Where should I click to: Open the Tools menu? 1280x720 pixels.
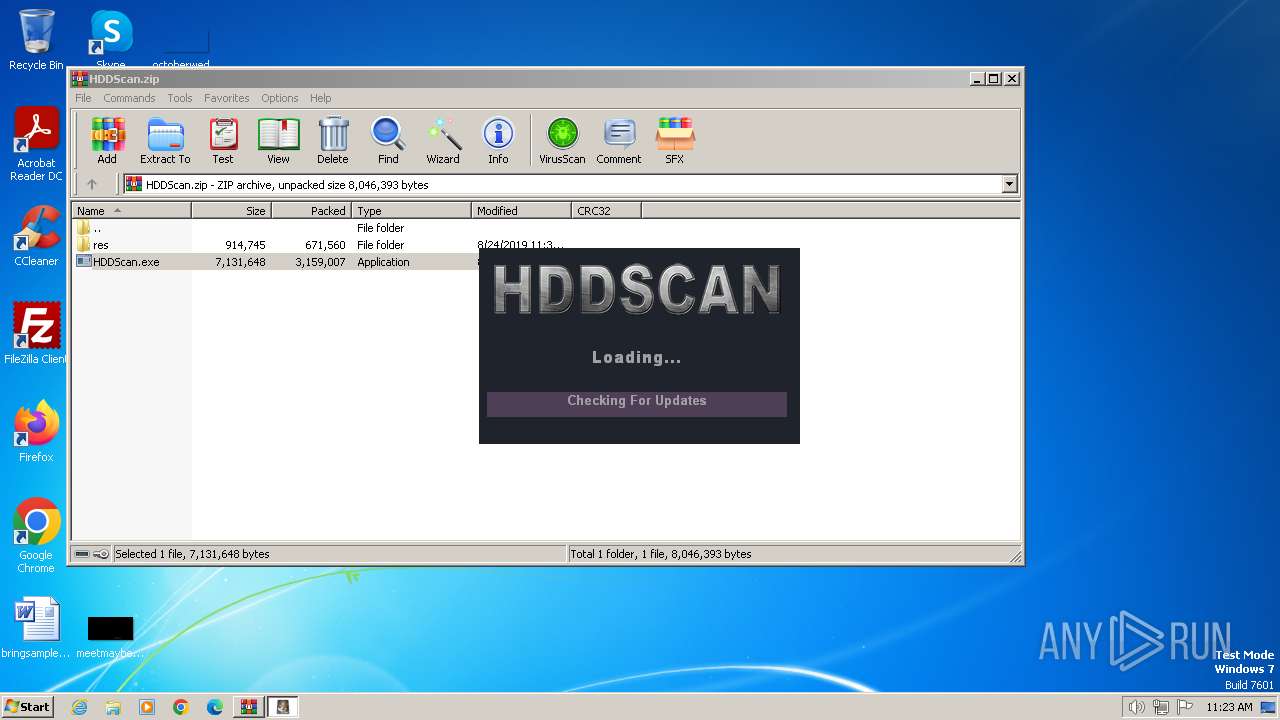pyautogui.click(x=180, y=98)
